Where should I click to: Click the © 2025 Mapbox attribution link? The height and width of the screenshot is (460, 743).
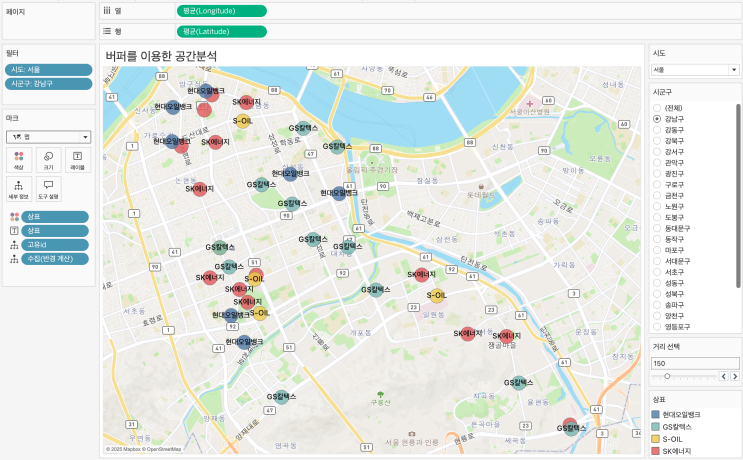coord(124,449)
